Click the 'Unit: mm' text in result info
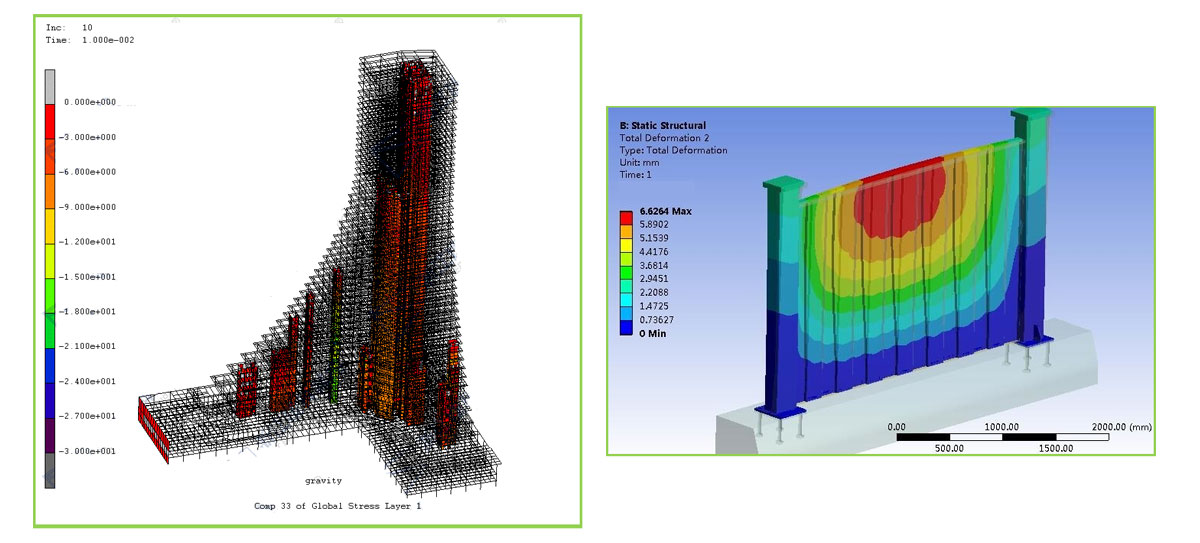Image resolution: width=1200 pixels, height=543 pixels. (643, 162)
